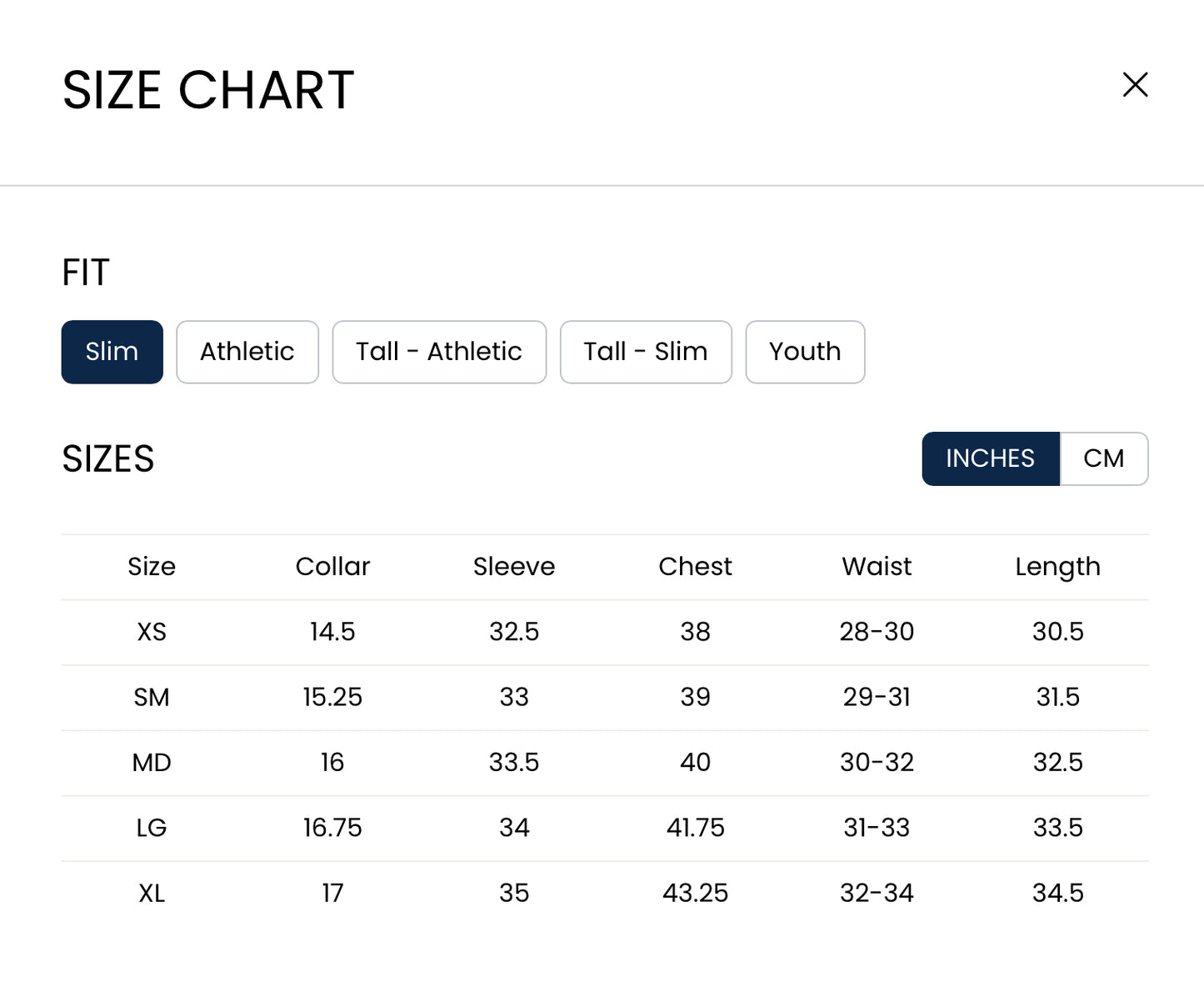The image size is (1204, 987).
Task: Click the Collar column header
Action: tap(332, 567)
